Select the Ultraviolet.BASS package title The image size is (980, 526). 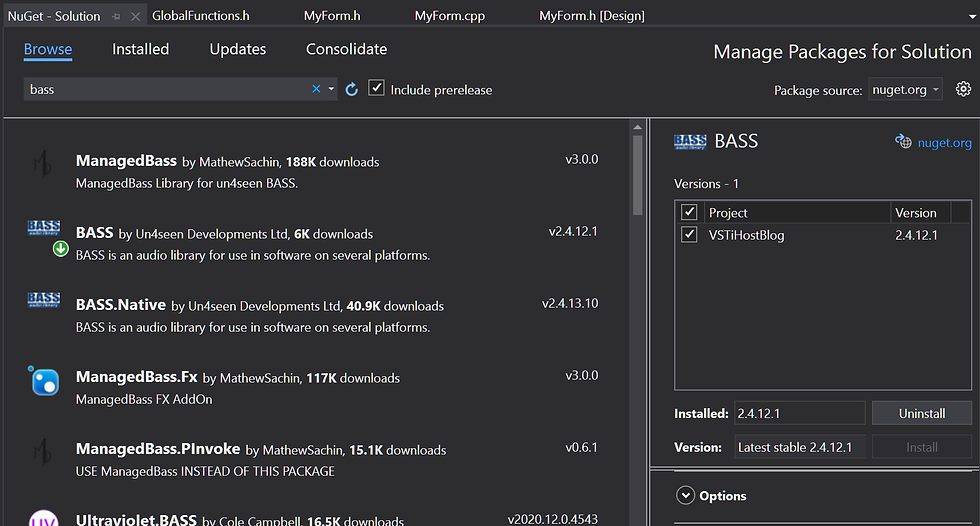(x=136, y=520)
